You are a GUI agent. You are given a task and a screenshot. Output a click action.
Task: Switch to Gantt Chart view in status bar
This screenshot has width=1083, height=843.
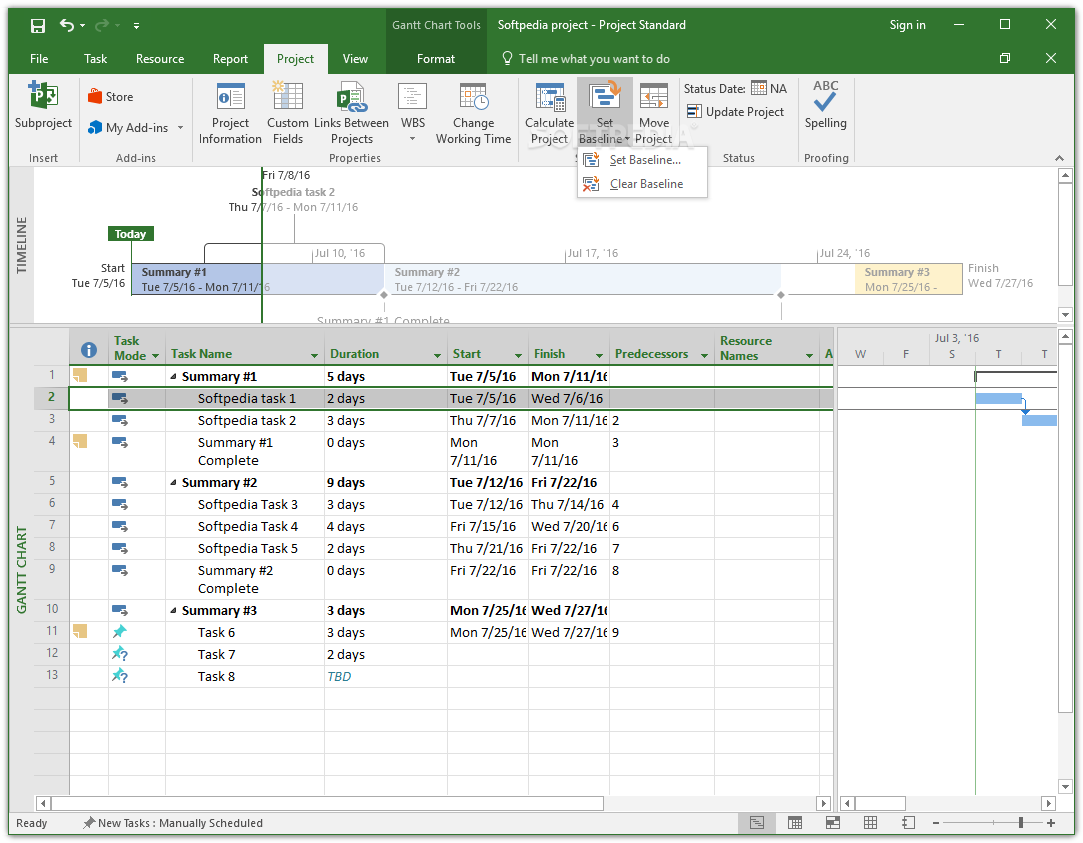click(x=757, y=823)
